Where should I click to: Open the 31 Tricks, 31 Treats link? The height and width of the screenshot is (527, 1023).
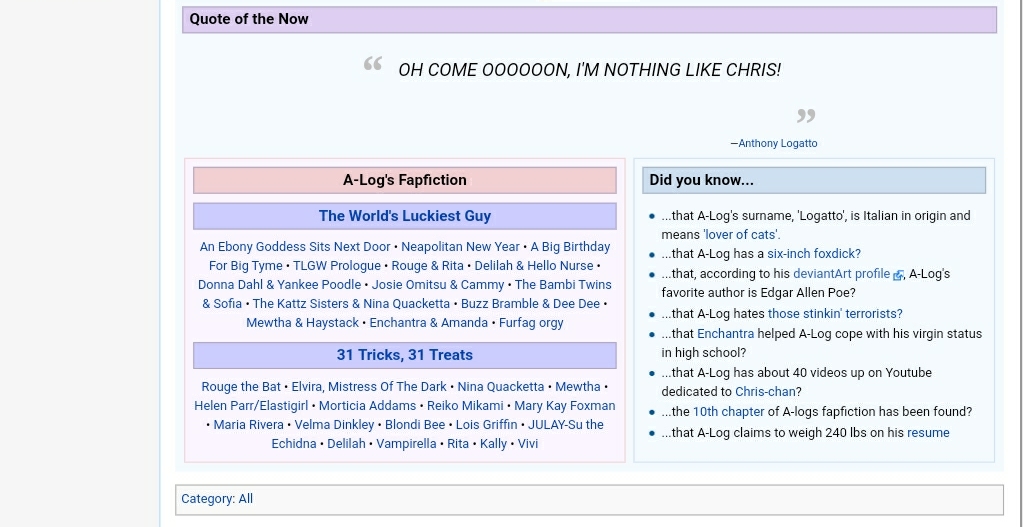pos(404,355)
